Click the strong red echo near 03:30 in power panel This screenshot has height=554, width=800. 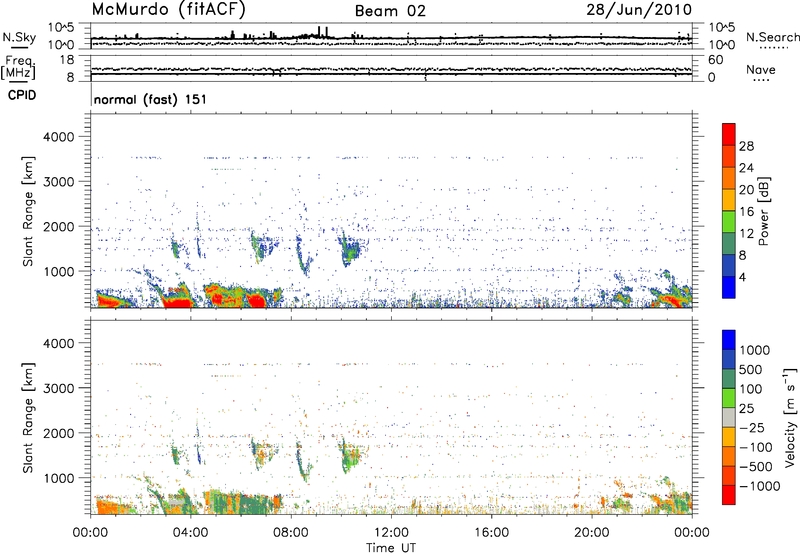pyautogui.click(x=178, y=301)
